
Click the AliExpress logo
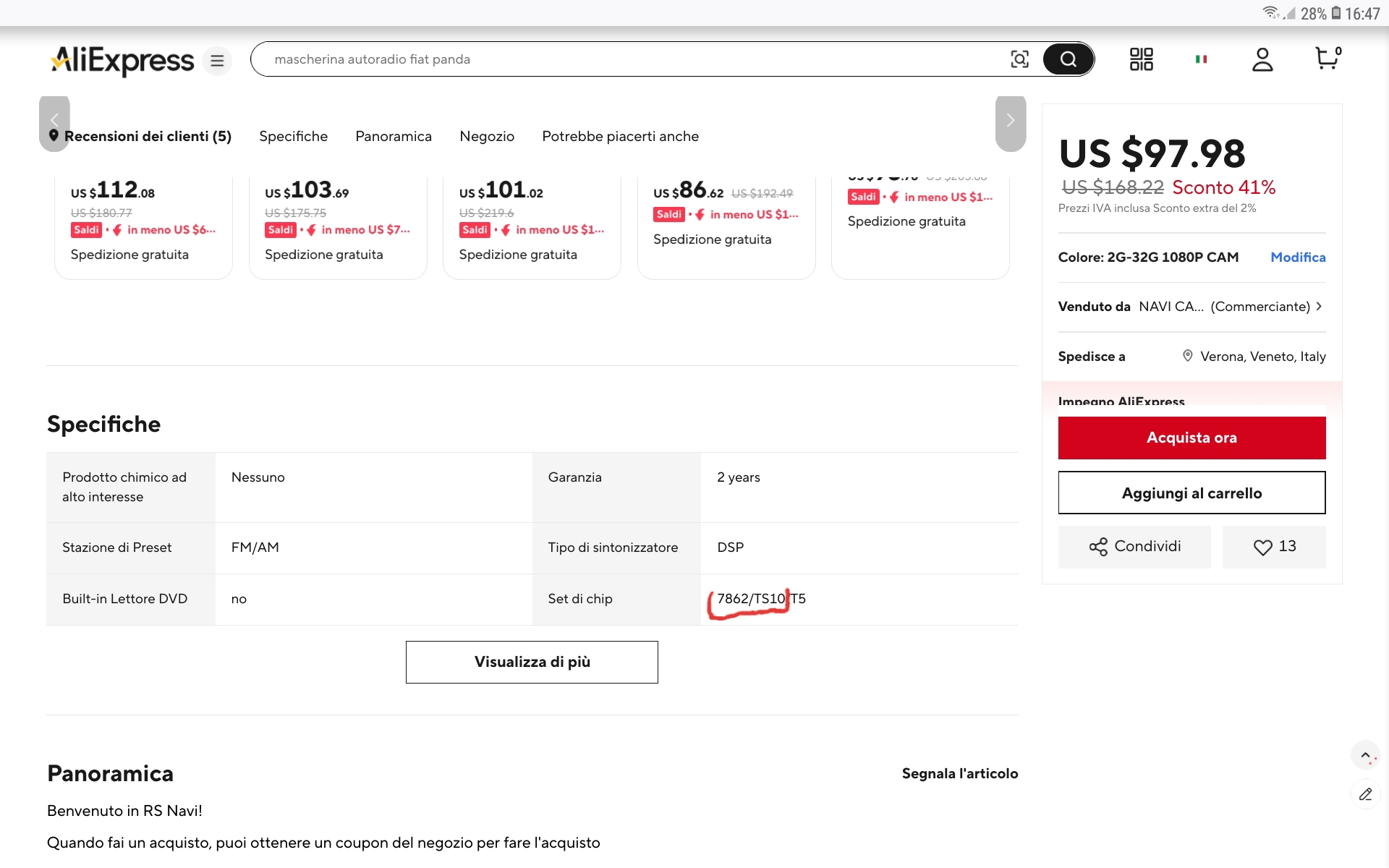(122, 60)
